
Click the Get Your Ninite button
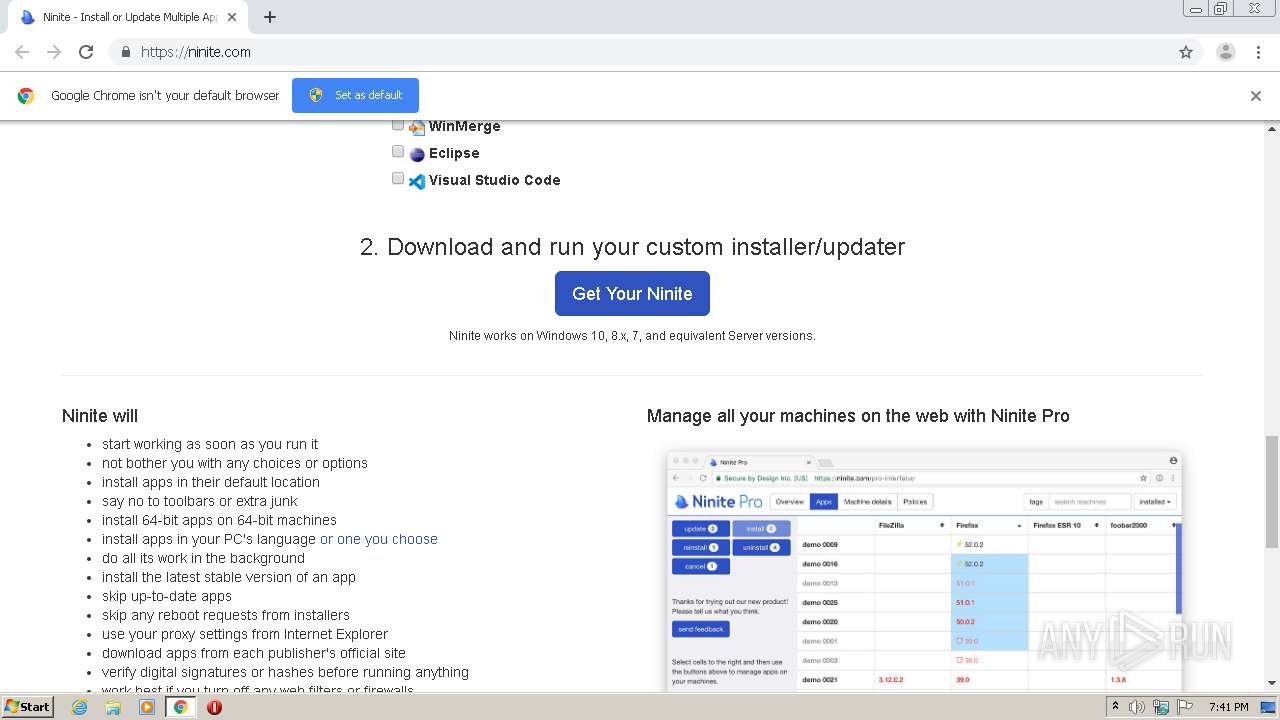[x=632, y=293]
